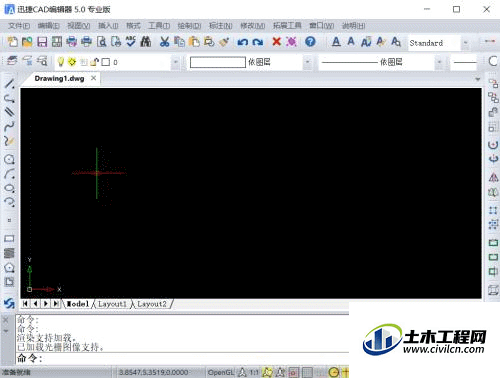Open the 窗口(W) Window menu
The image size is (500, 378).
pyautogui.click(x=322, y=26)
